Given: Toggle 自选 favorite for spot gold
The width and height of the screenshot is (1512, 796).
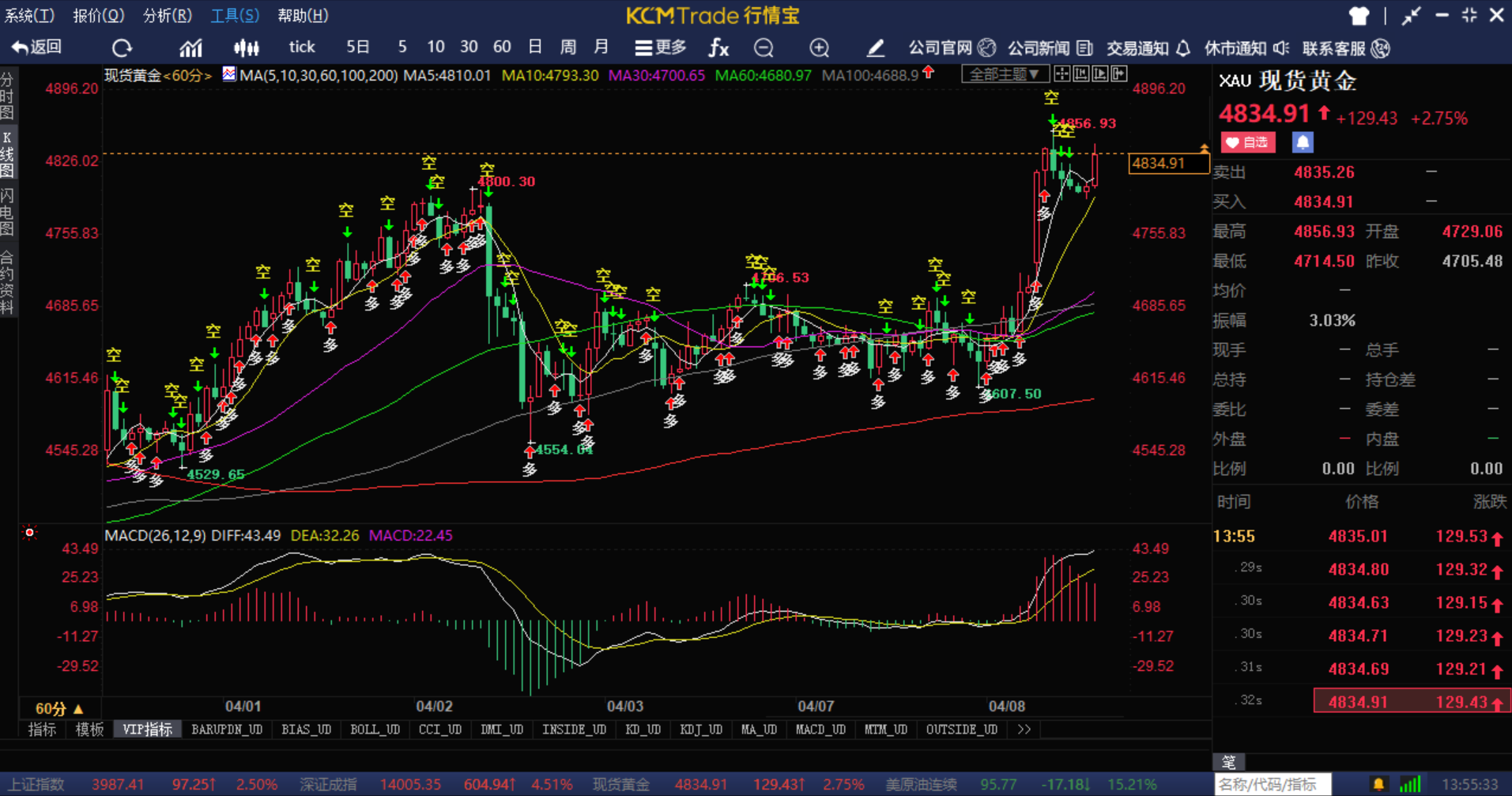Looking at the screenshot, I should click(x=1248, y=142).
